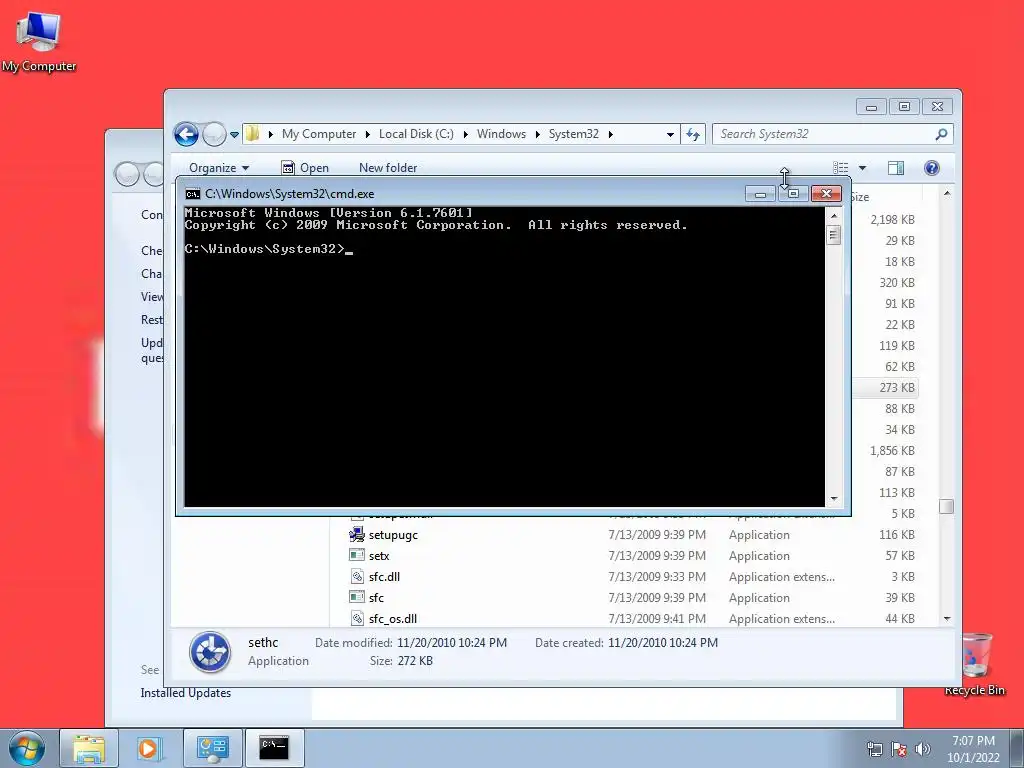Viewport: 1024px width, 768px height.
Task: Maximize the System32 Explorer window
Action: (904, 106)
